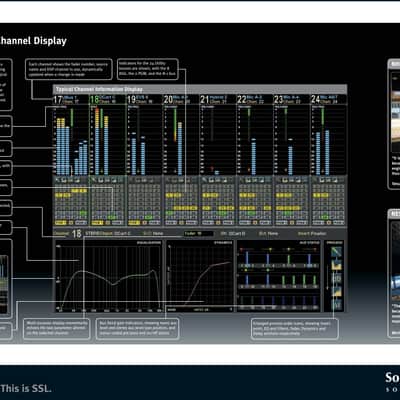Click the Insert Position label
Viewport: 400px width, 400px height.
(x=312, y=234)
